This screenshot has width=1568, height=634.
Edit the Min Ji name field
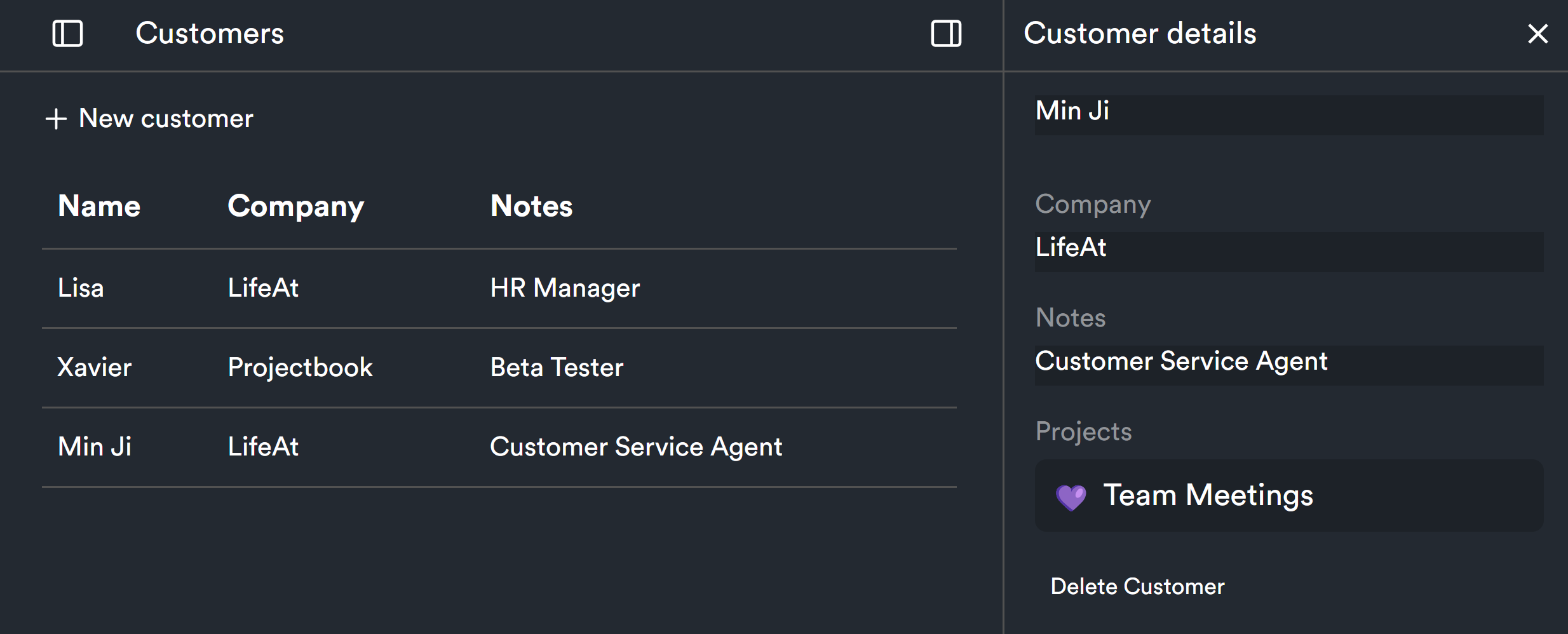click(x=1288, y=114)
